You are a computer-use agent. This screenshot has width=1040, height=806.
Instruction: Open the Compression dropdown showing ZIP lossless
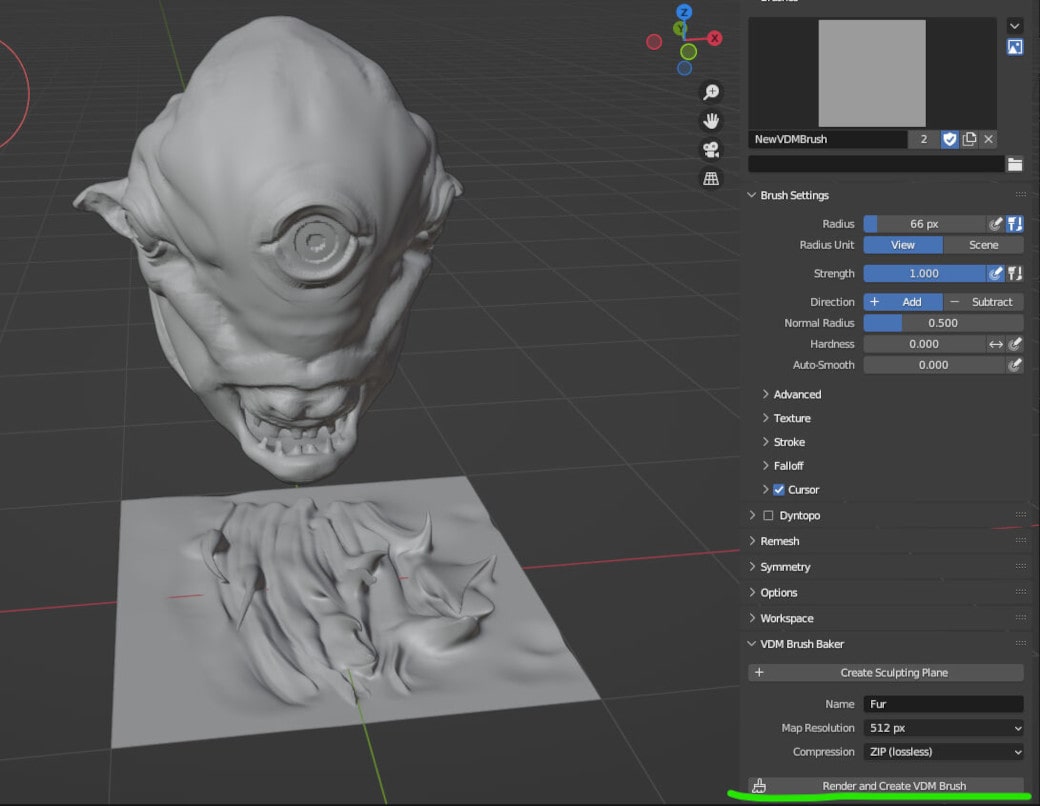(943, 751)
